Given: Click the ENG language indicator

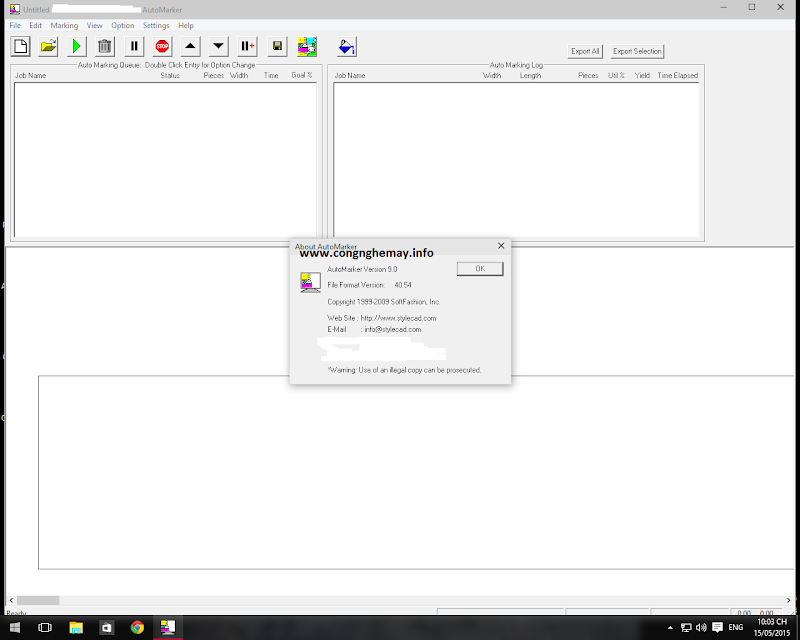Looking at the screenshot, I should pos(736,627).
